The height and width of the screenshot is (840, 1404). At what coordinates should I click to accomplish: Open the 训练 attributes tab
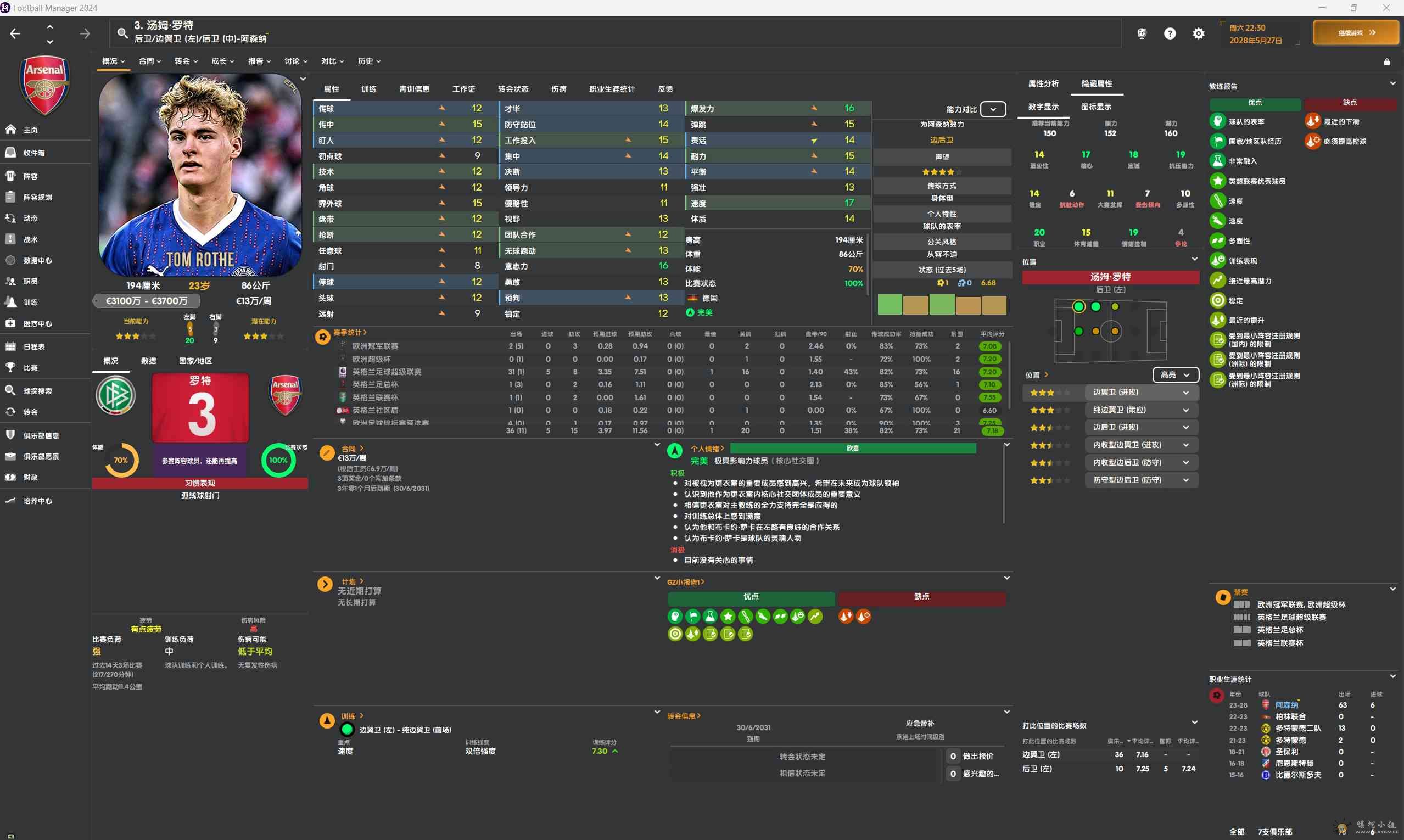pos(368,89)
